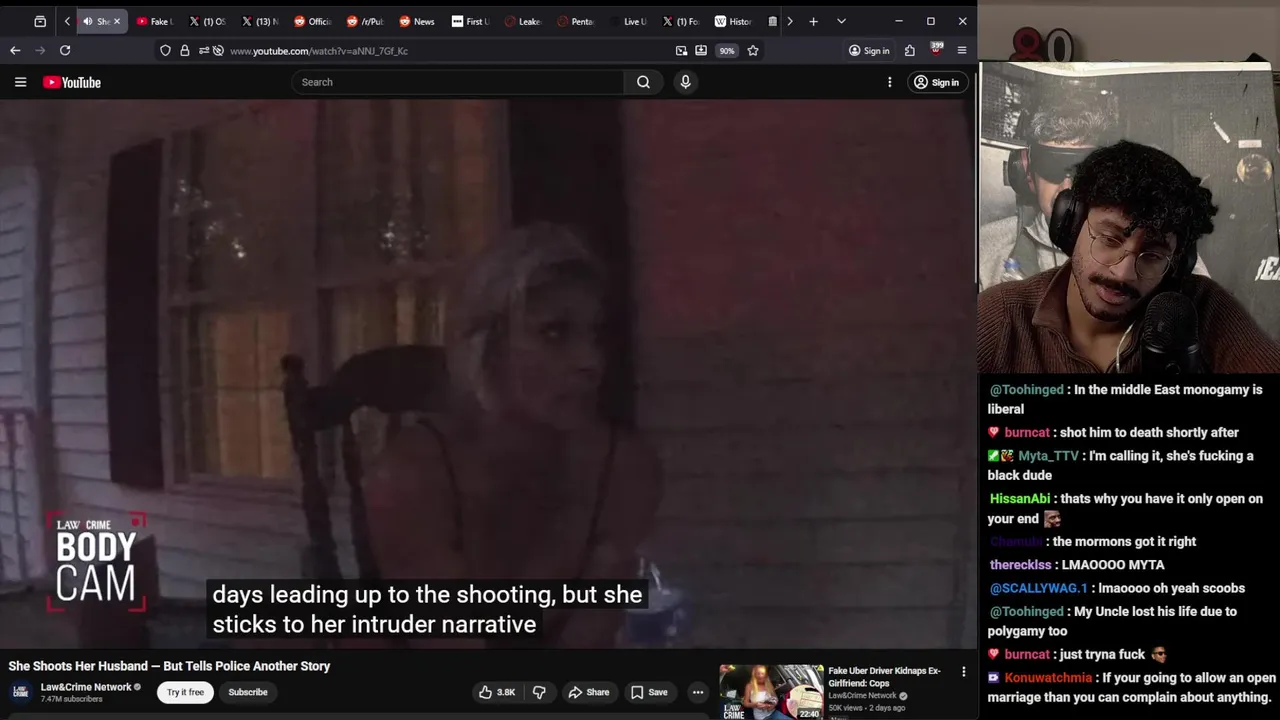The height and width of the screenshot is (720, 1280).
Task: Like the video showing 3.8K likes
Action: 497,692
